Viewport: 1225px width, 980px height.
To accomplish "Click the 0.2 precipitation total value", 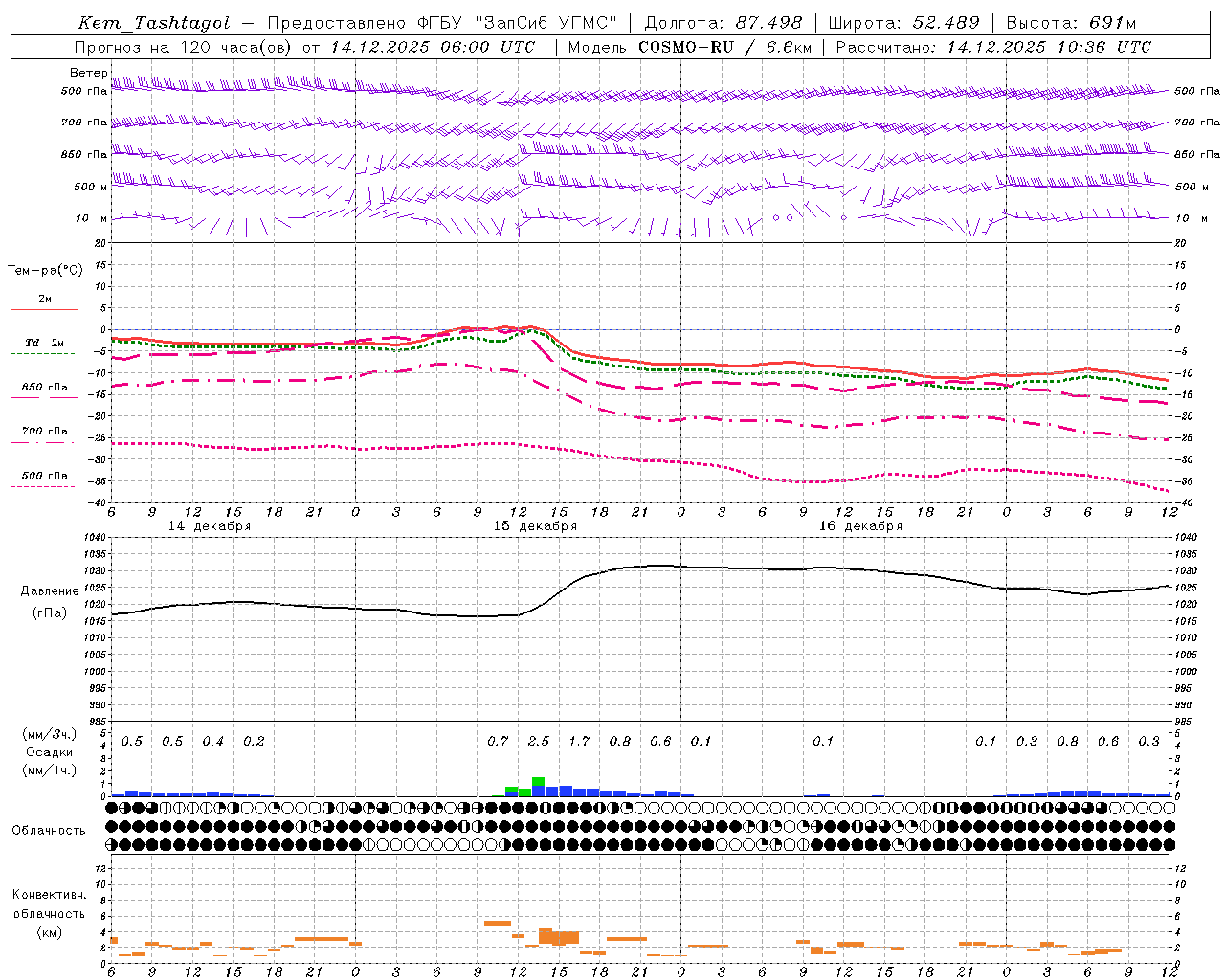I will [x=254, y=742].
